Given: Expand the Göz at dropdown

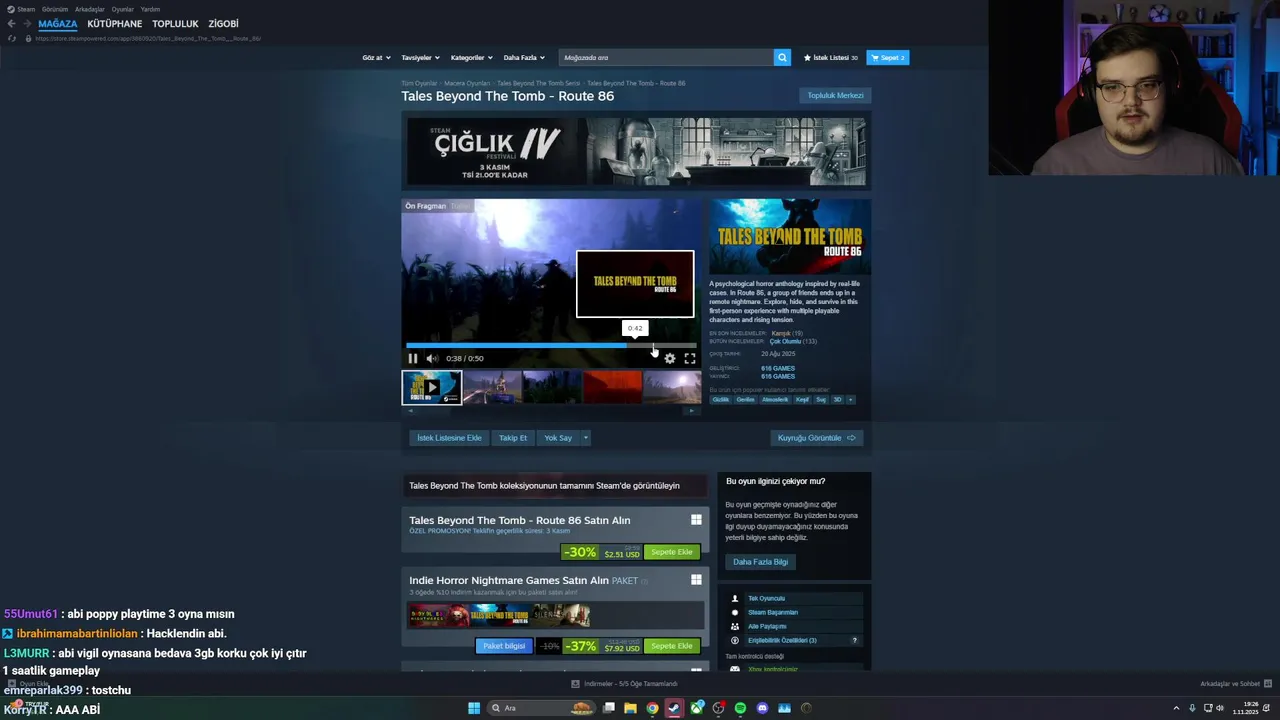Looking at the screenshot, I should pos(376,58).
